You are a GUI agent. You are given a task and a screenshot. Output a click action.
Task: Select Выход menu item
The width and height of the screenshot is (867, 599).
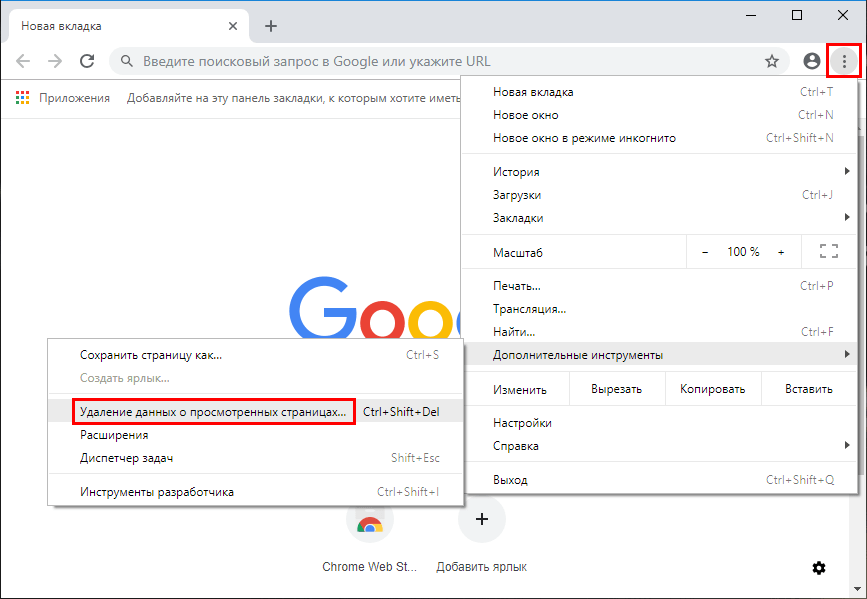point(659,480)
